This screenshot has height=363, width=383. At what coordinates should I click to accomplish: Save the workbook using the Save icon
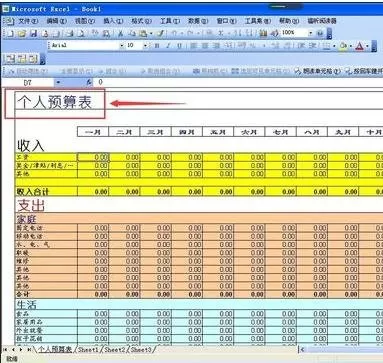tap(34, 33)
